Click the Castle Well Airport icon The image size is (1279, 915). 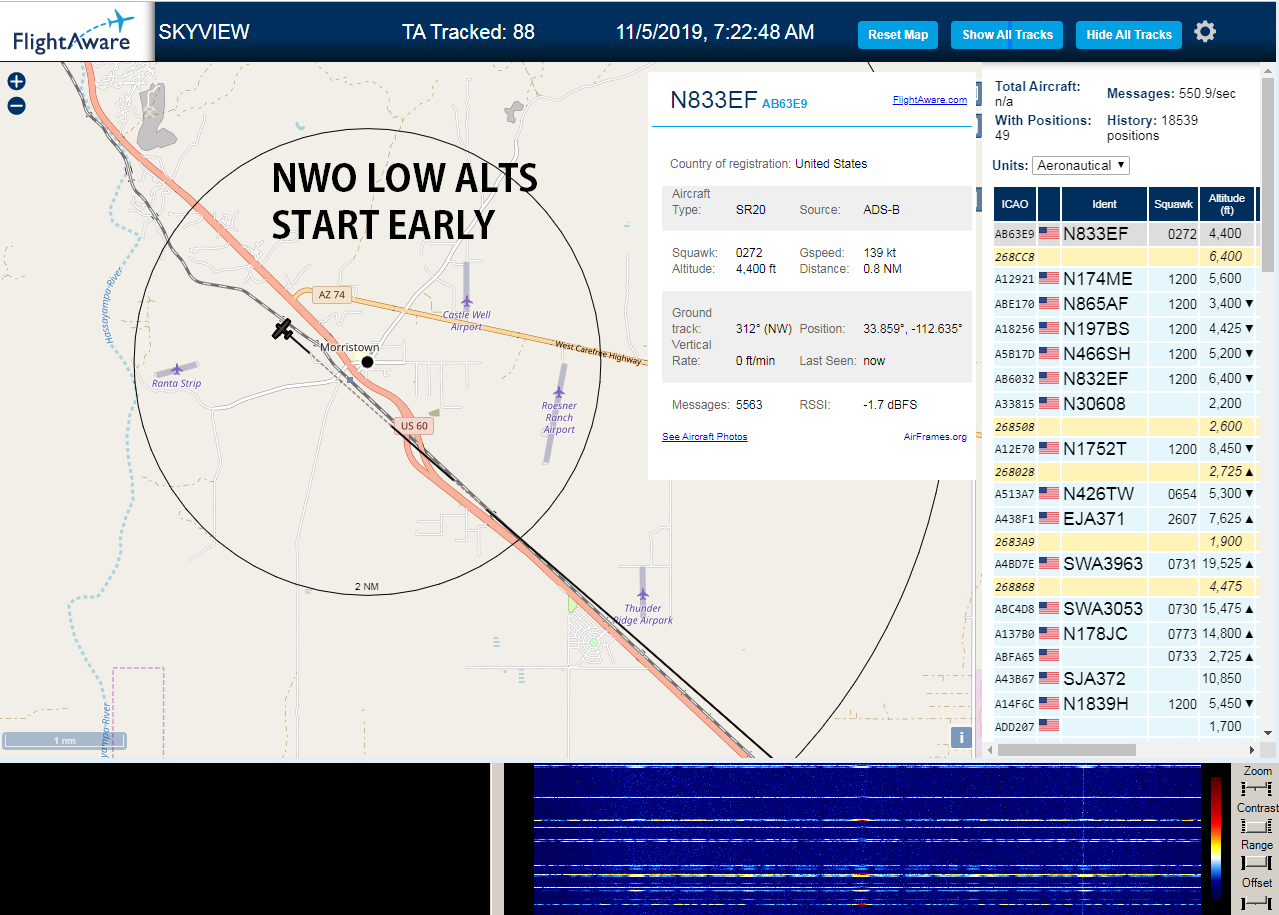(x=466, y=300)
